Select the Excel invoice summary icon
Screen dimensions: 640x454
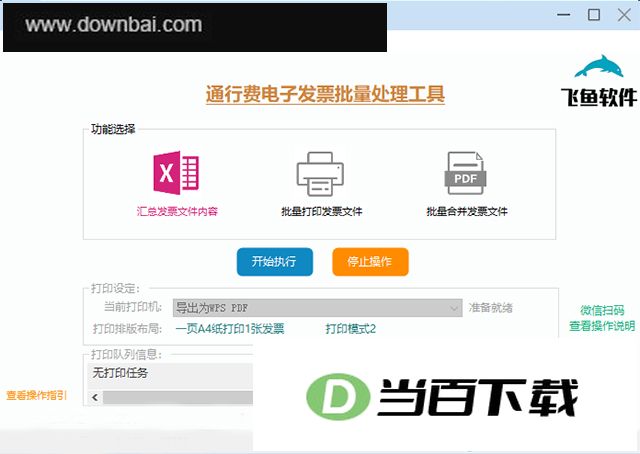[x=176, y=173]
